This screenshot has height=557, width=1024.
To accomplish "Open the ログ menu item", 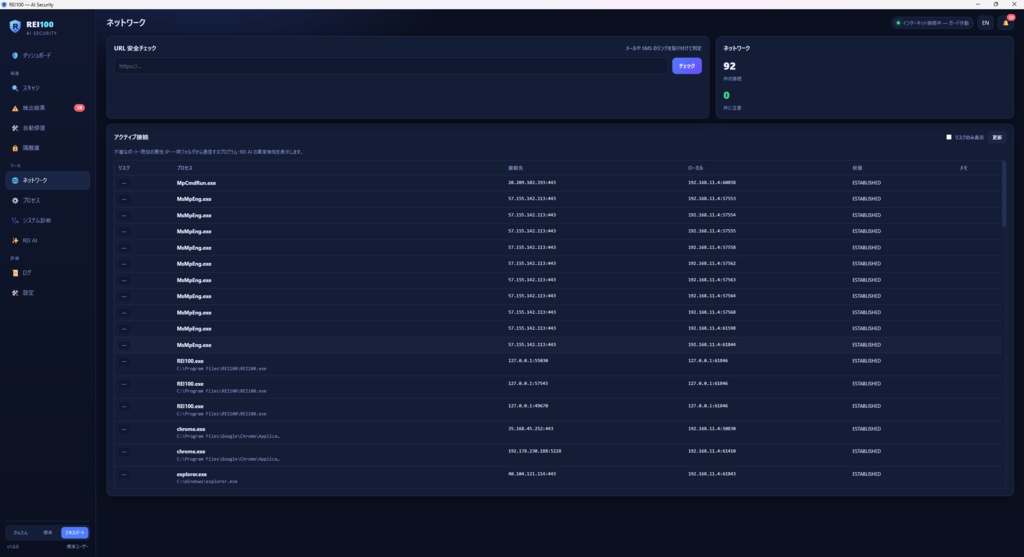I will coord(48,273).
